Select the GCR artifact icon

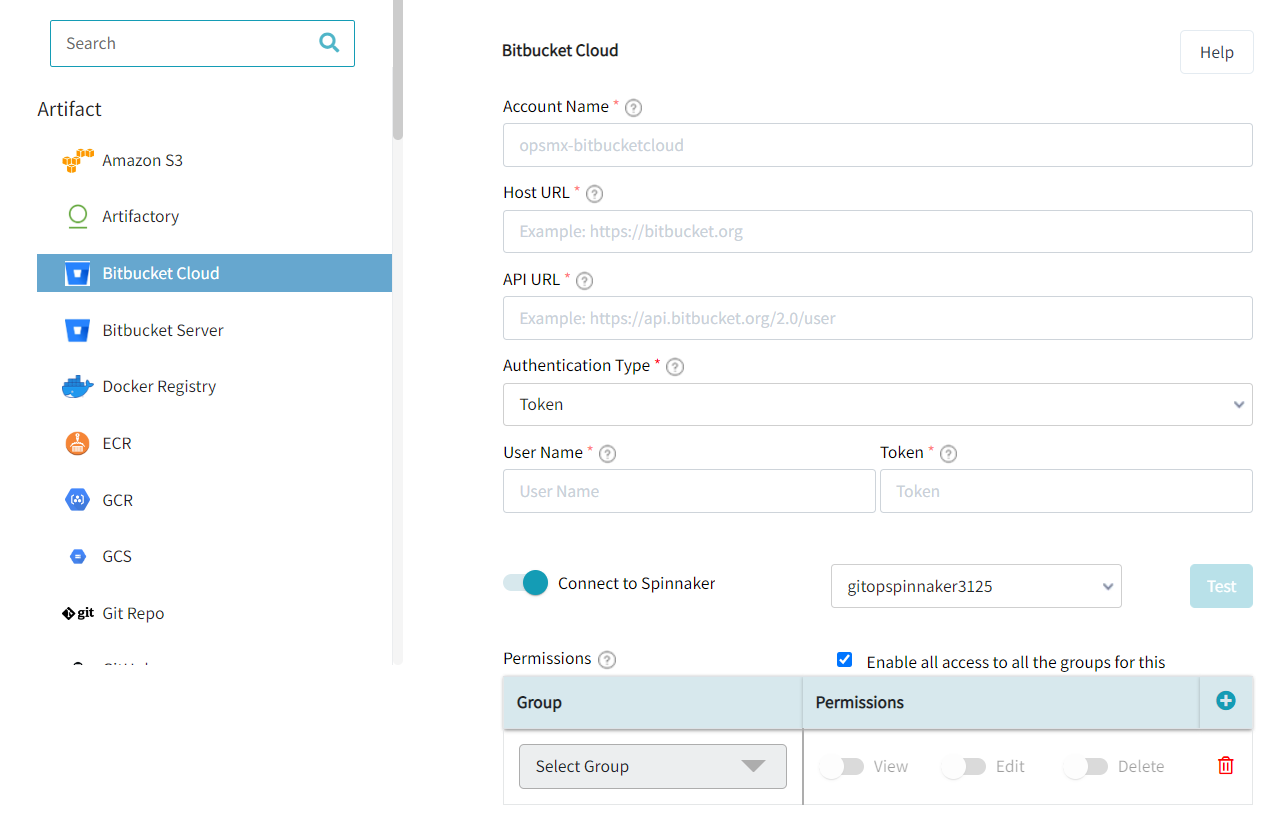(x=78, y=499)
